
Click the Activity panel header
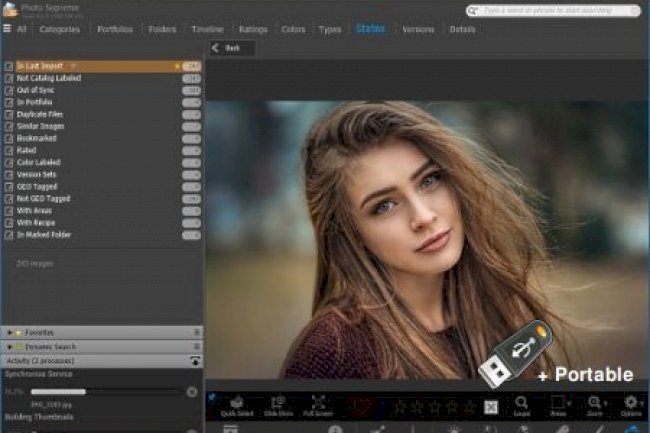click(x=102, y=361)
